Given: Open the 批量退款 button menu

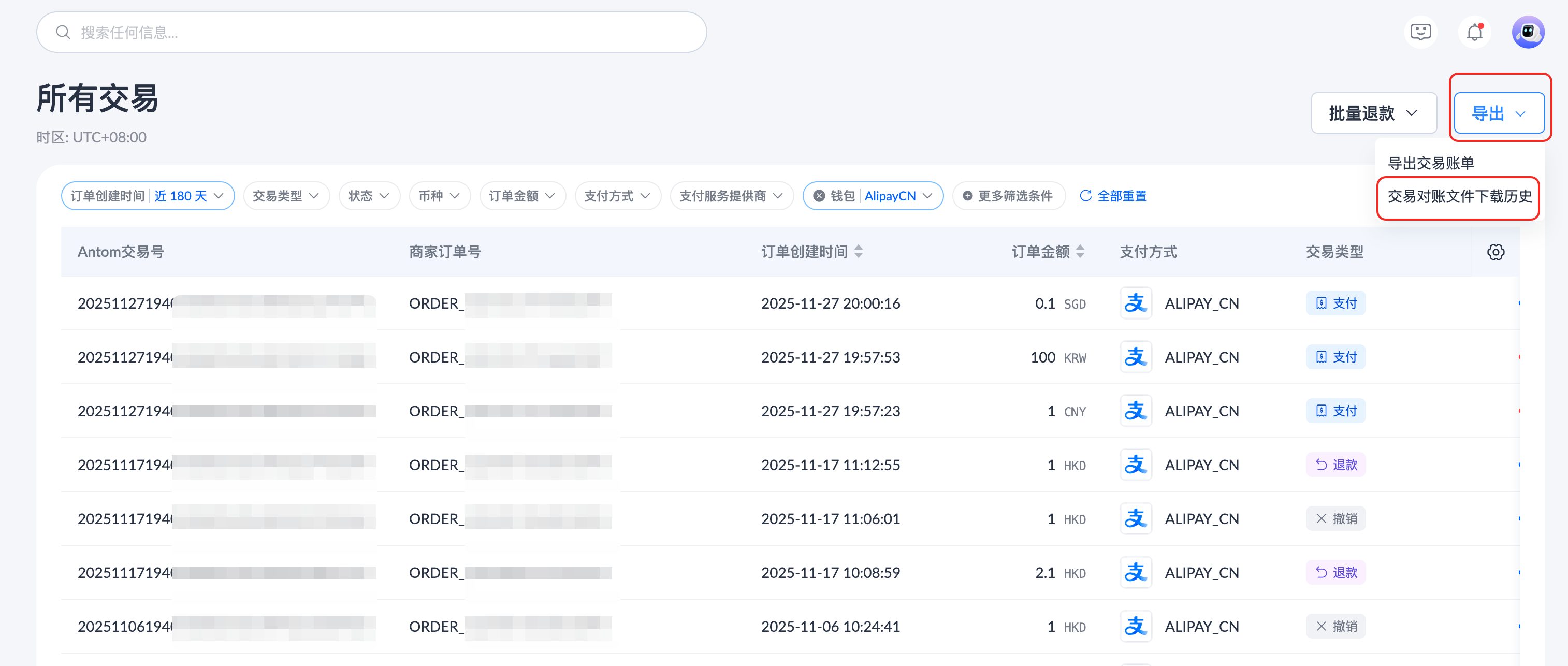Looking at the screenshot, I should pyautogui.click(x=1373, y=113).
